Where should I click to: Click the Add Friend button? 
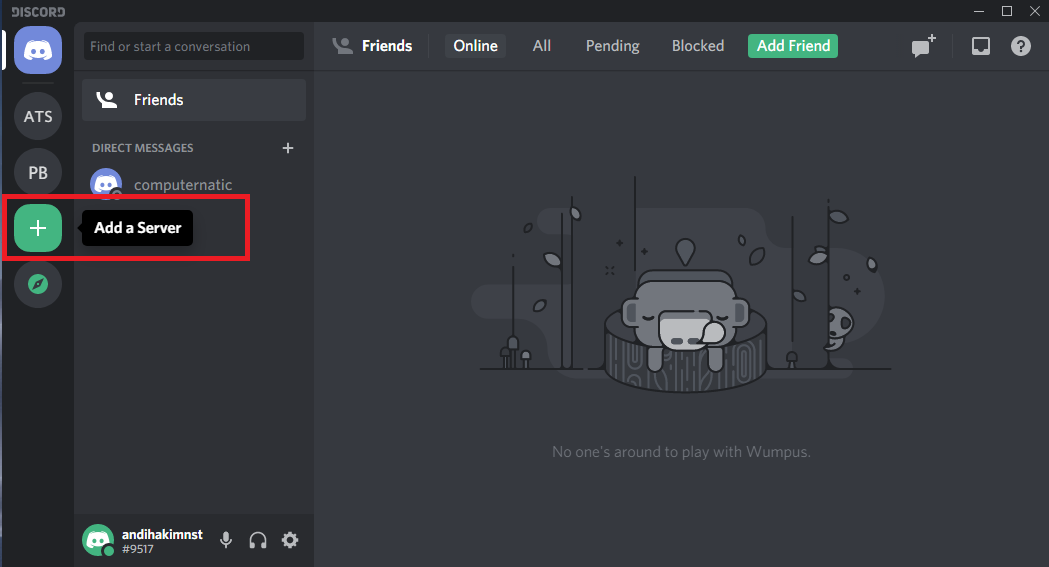coord(793,46)
